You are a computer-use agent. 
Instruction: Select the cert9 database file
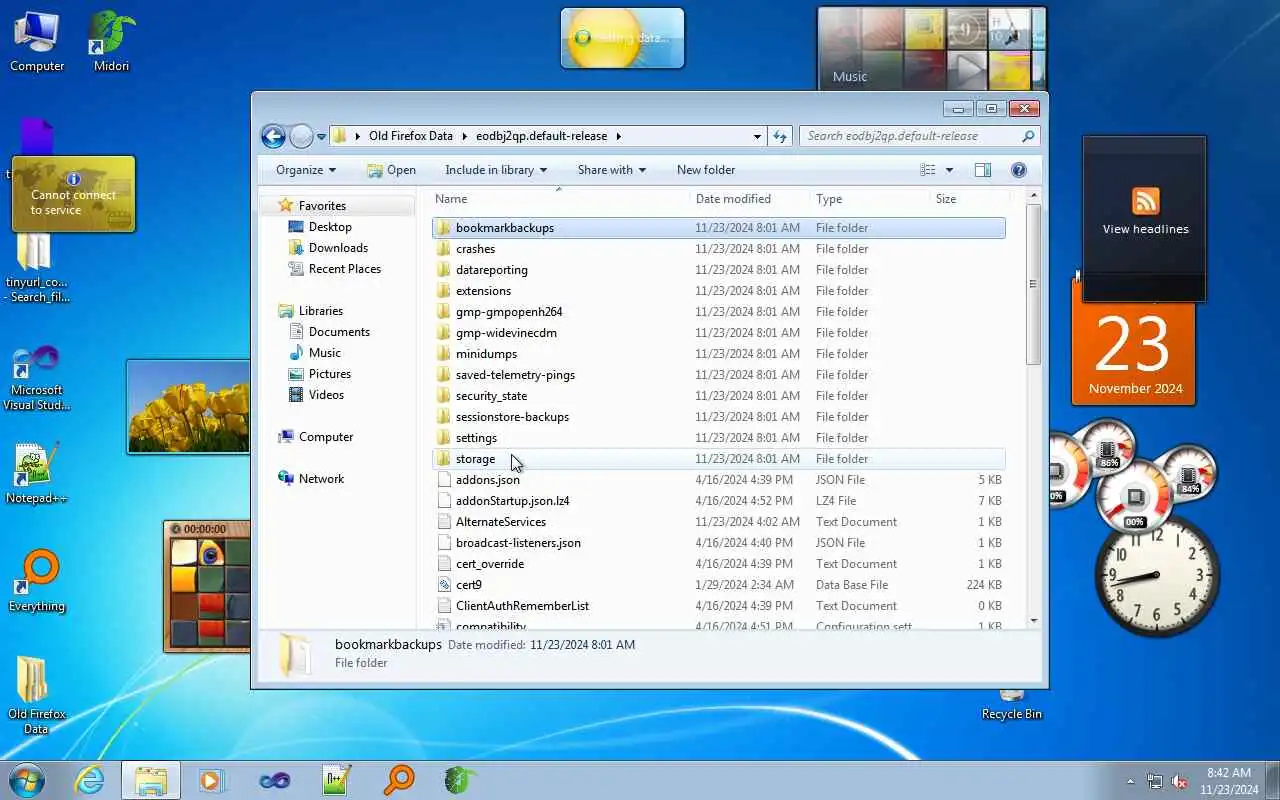pyautogui.click(x=718, y=585)
